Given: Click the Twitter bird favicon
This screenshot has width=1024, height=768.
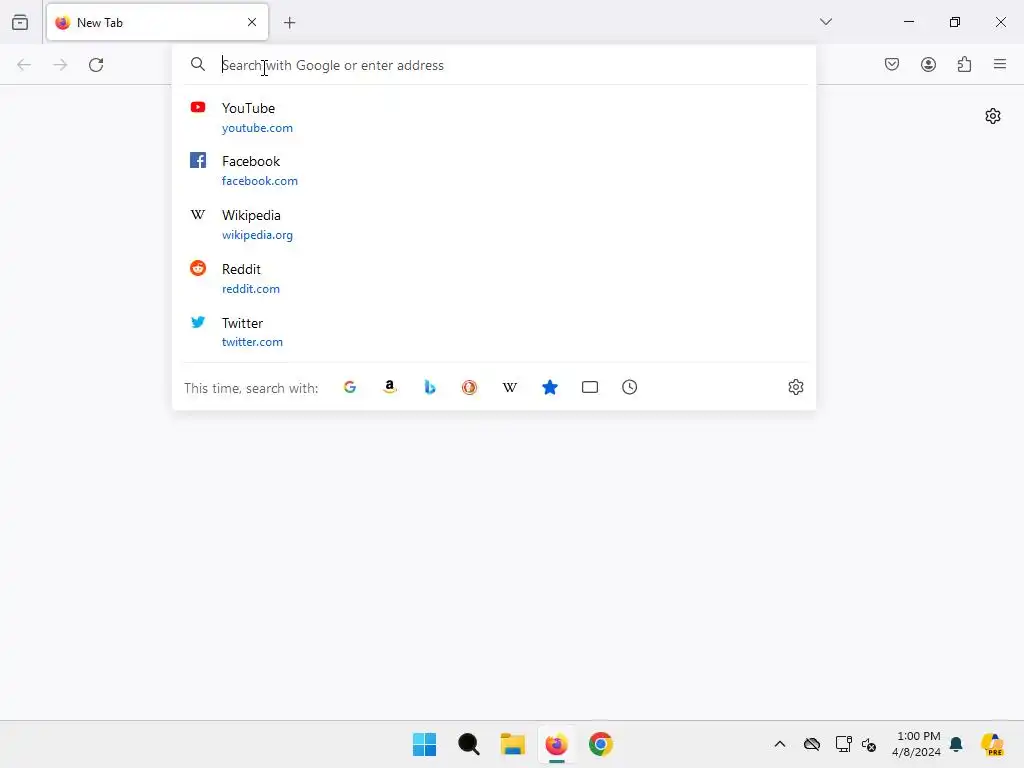Looking at the screenshot, I should pyautogui.click(x=198, y=322).
